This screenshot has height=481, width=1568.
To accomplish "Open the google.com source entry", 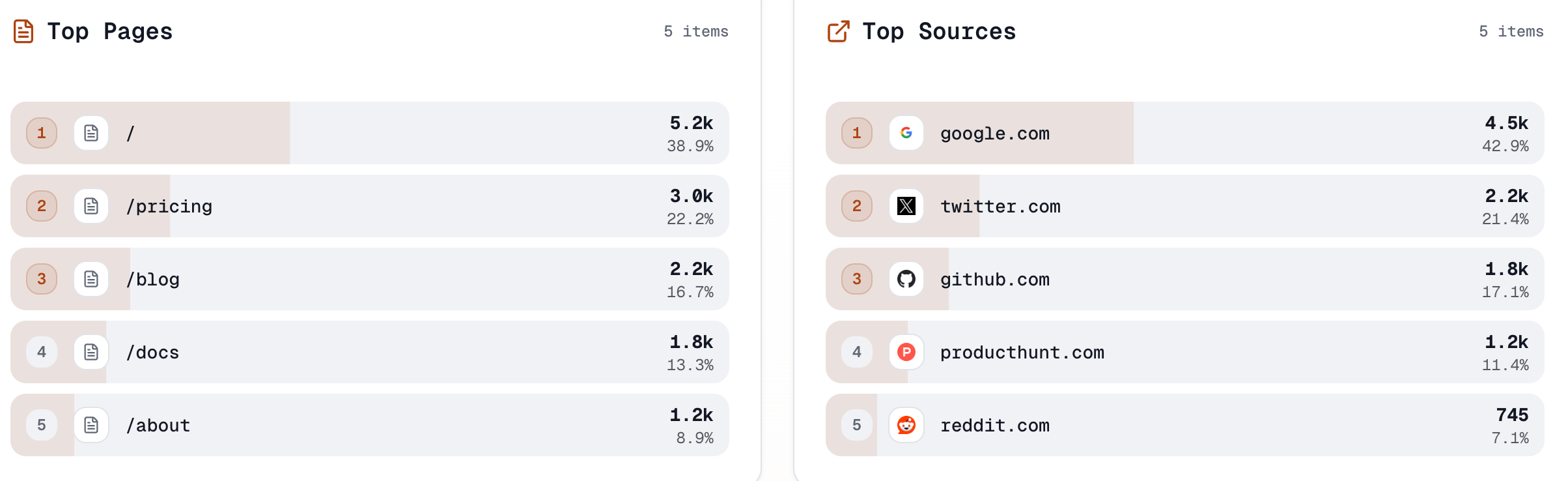I will [x=1185, y=133].
